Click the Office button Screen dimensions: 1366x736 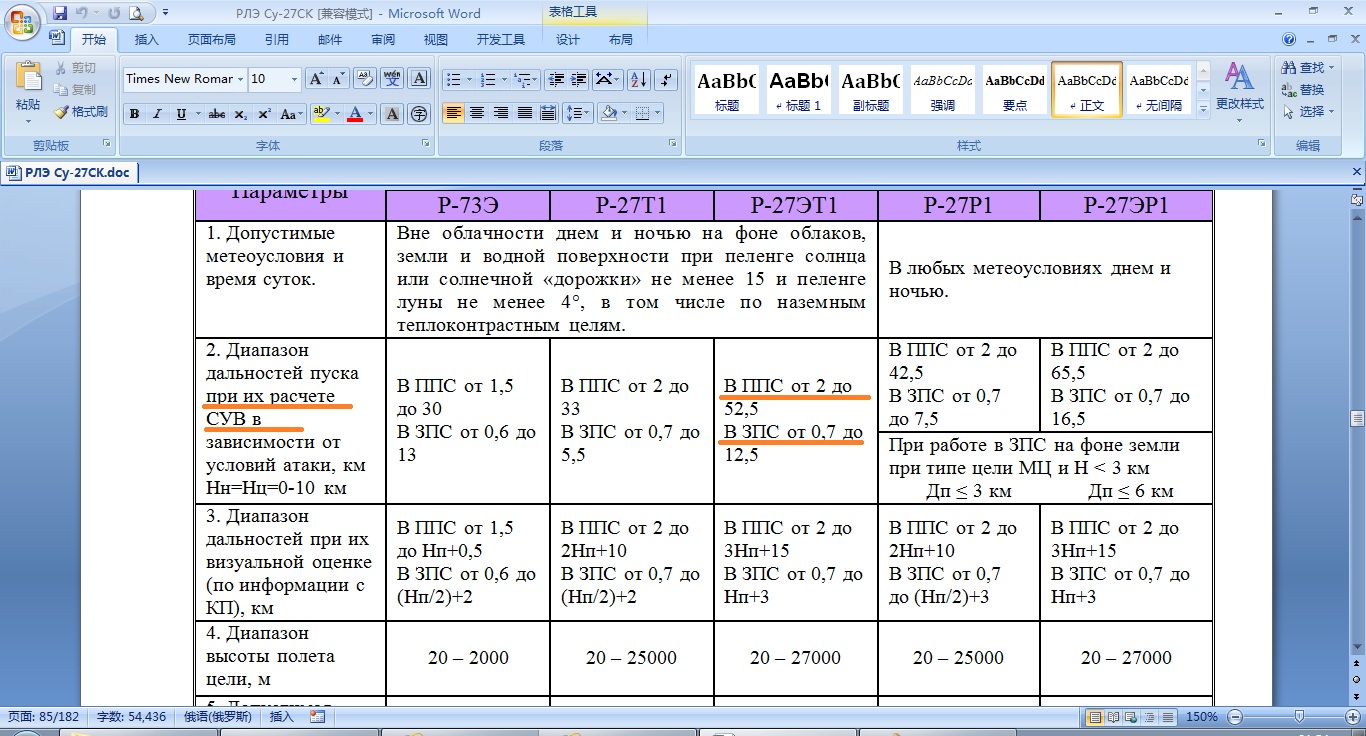(x=20, y=20)
